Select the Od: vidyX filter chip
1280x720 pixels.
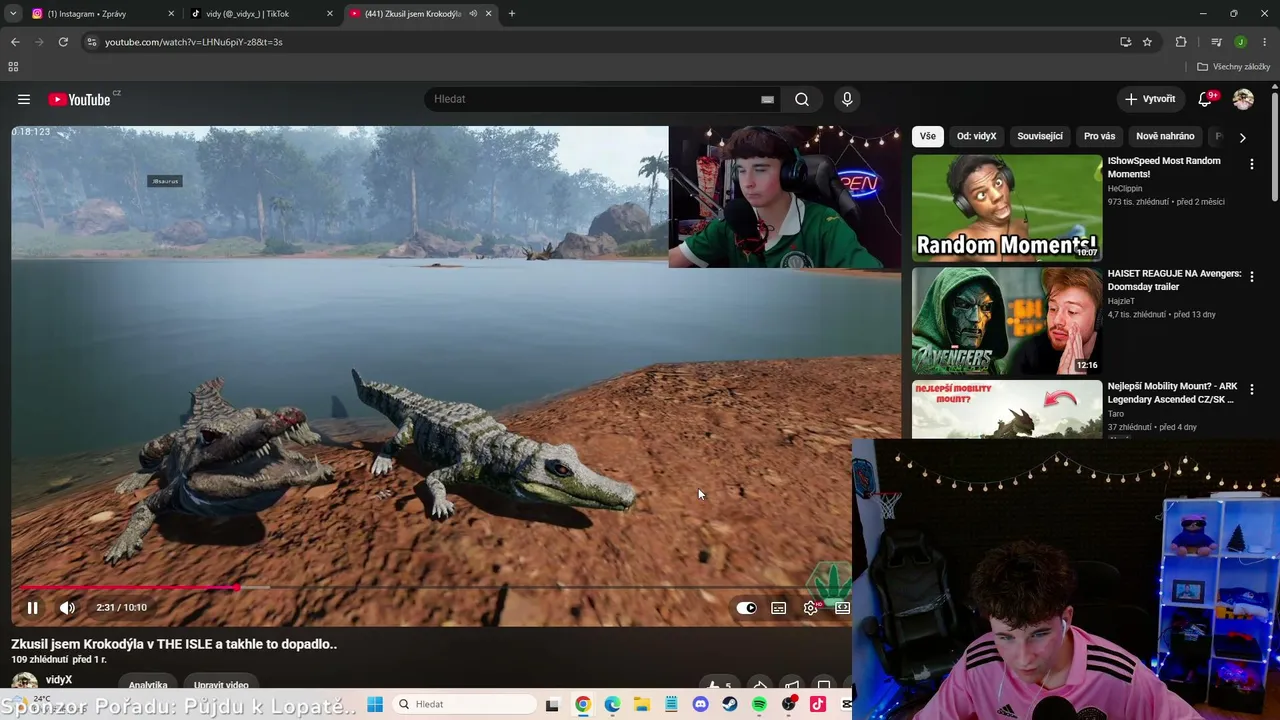(x=976, y=136)
